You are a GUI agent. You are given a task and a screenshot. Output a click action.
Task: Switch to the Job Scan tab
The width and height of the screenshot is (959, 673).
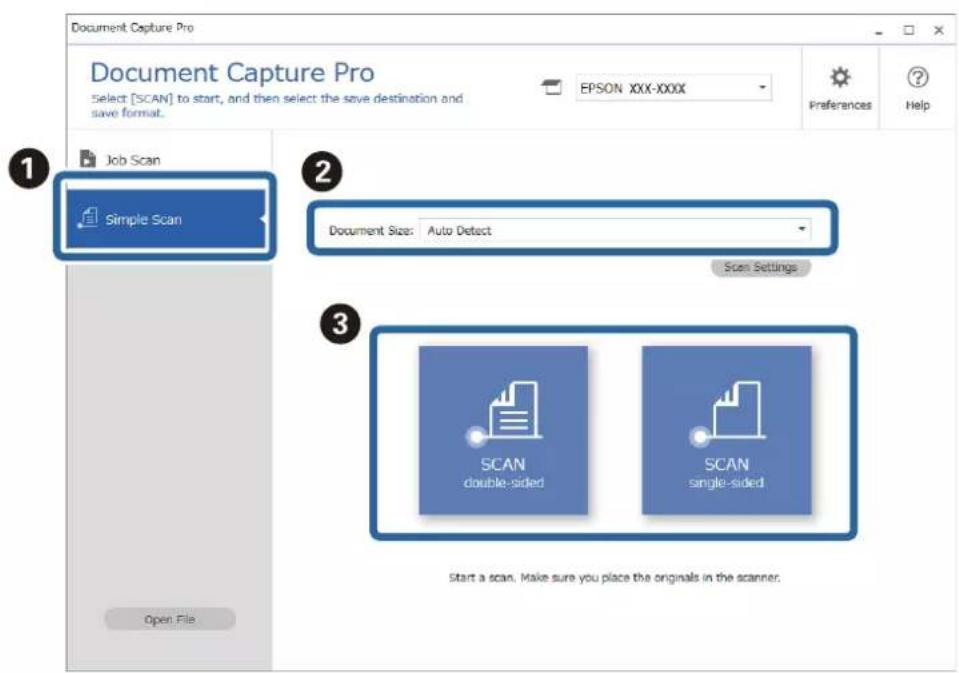click(x=169, y=160)
